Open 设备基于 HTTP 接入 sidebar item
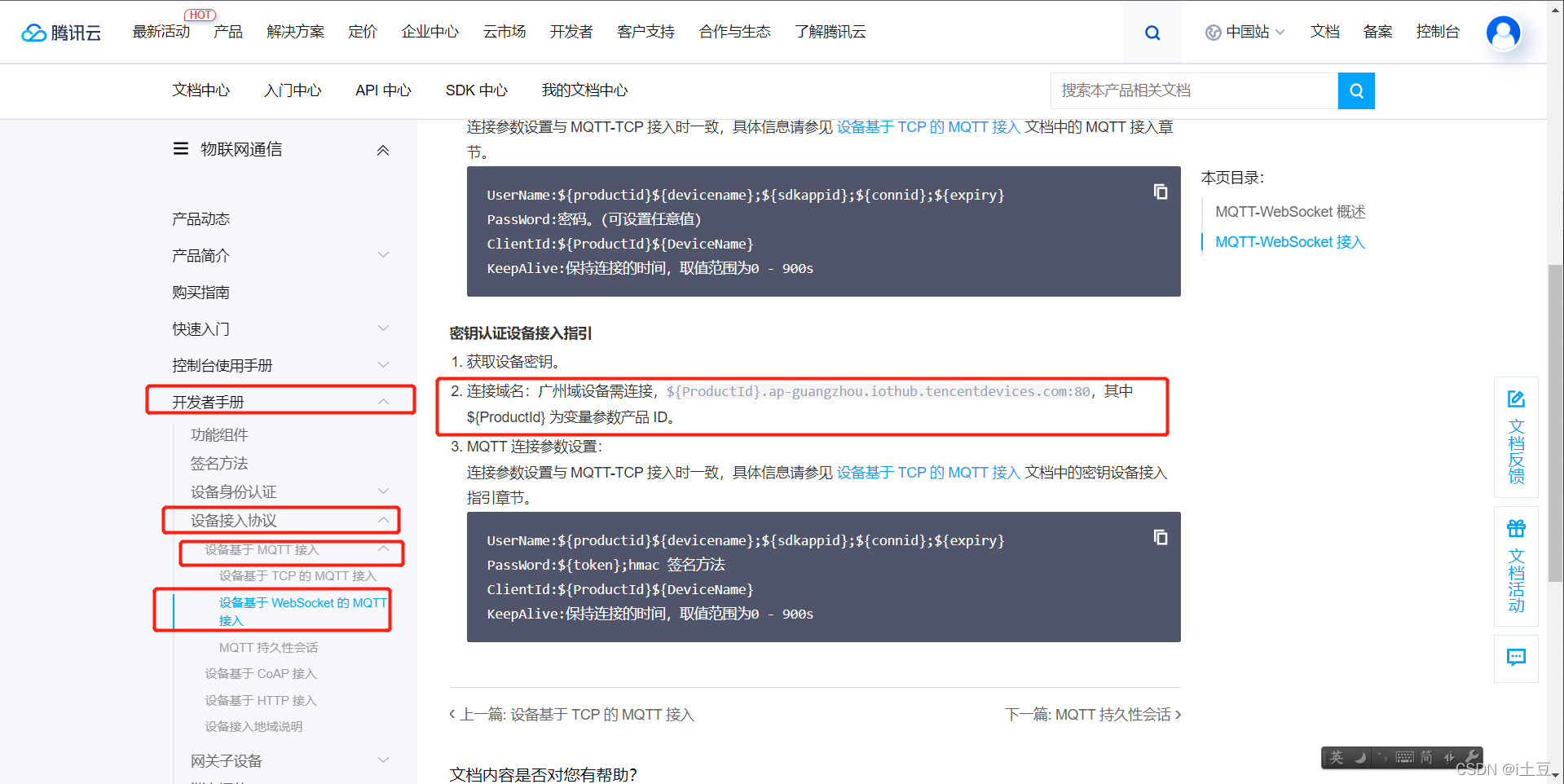Viewport: 1564px width, 784px height. [x=260, y=700]
